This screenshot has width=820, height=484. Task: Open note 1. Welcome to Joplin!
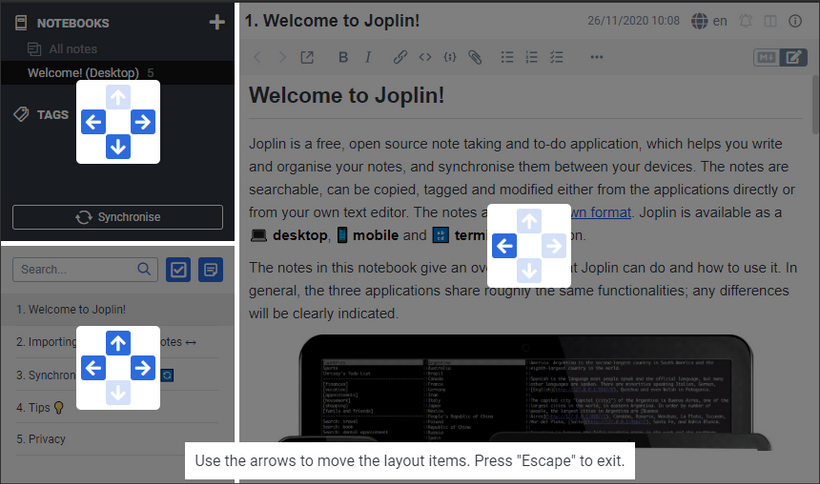pos(118,309)
